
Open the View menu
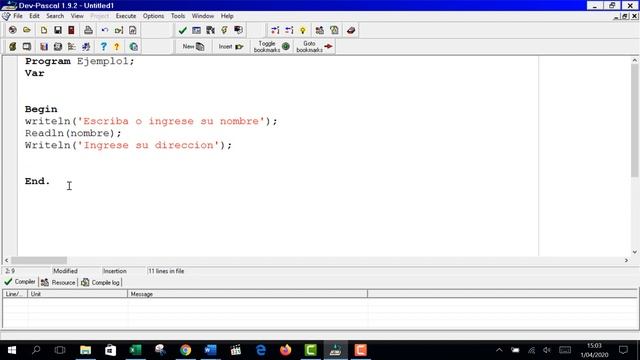tap(77, 16)
